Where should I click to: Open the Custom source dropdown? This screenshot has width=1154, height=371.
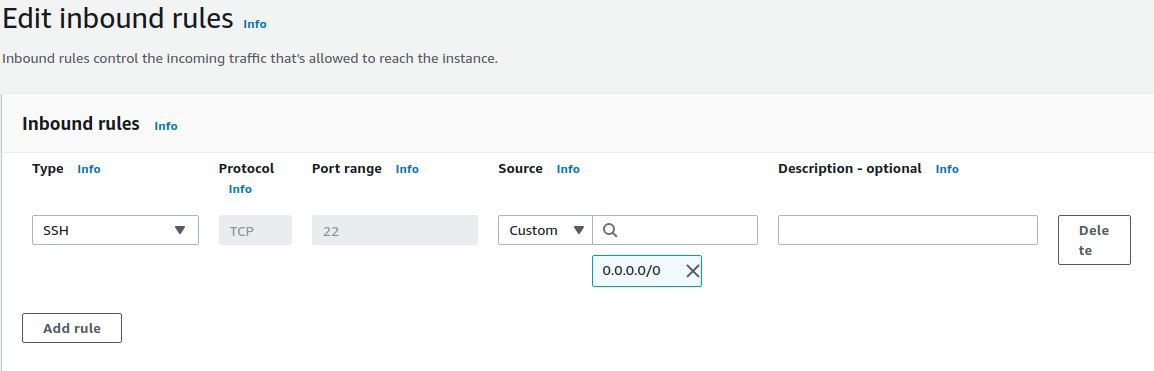click(x=545, y=230)
